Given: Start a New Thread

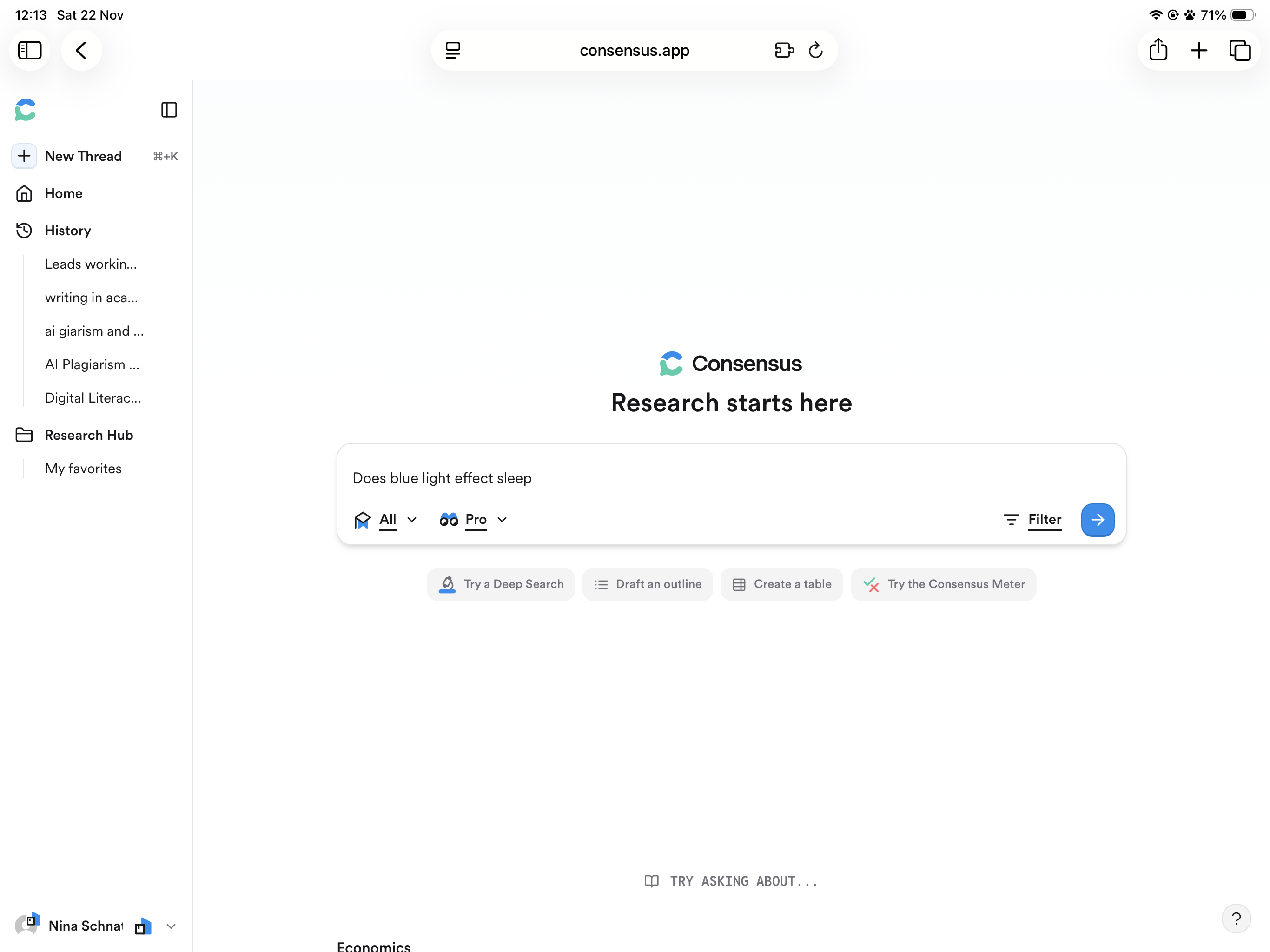Looking at the screenshot, I should point(83,156).
